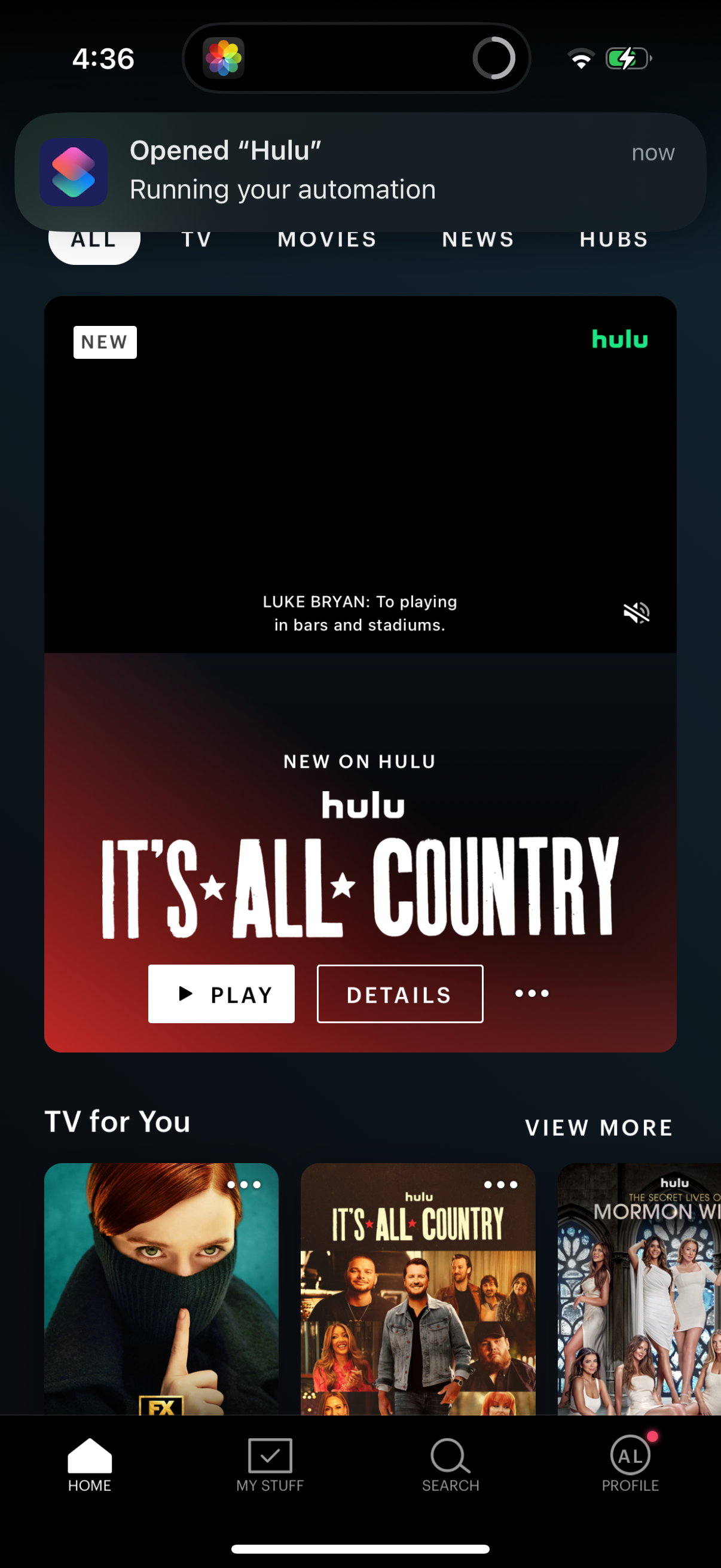Open options on It's All Country poster
The height and width of the screenshot is (1568, 721).
coord(501,1185)
